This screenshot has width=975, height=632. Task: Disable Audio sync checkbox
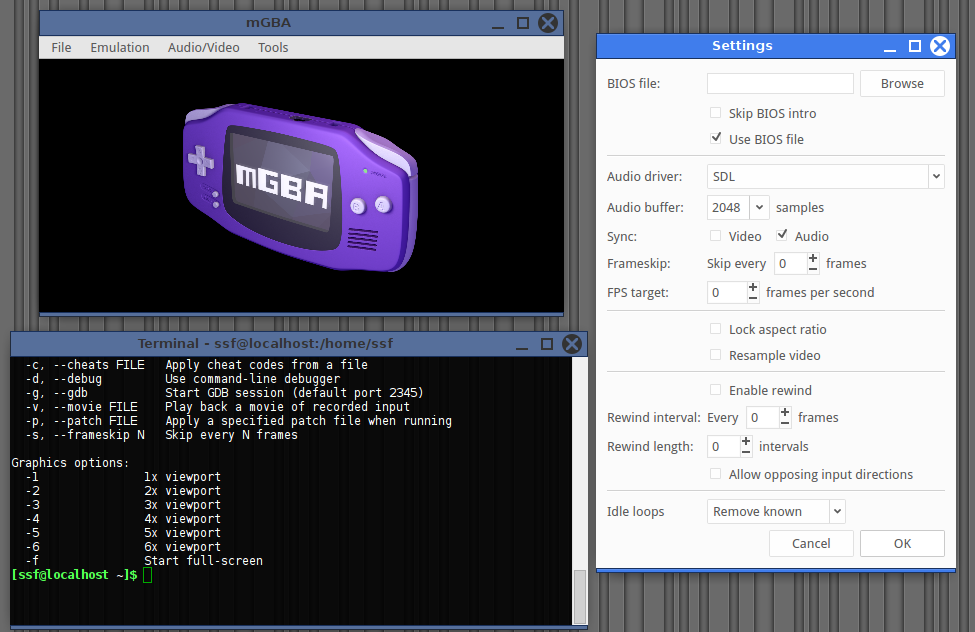pos(782,235)
